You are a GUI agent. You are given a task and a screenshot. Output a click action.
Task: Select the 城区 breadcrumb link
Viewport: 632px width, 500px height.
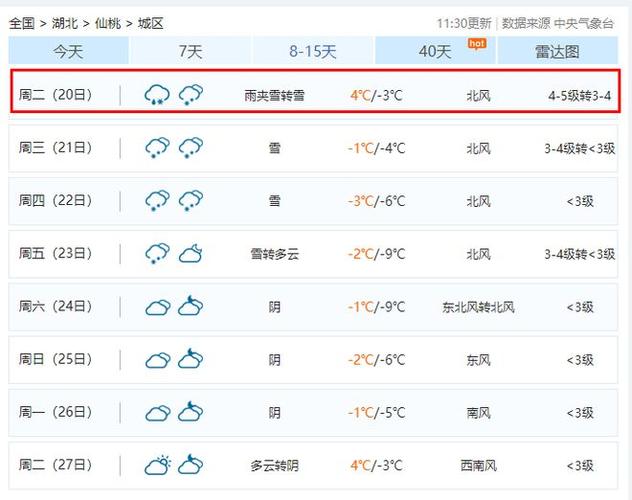pos(150,23)
